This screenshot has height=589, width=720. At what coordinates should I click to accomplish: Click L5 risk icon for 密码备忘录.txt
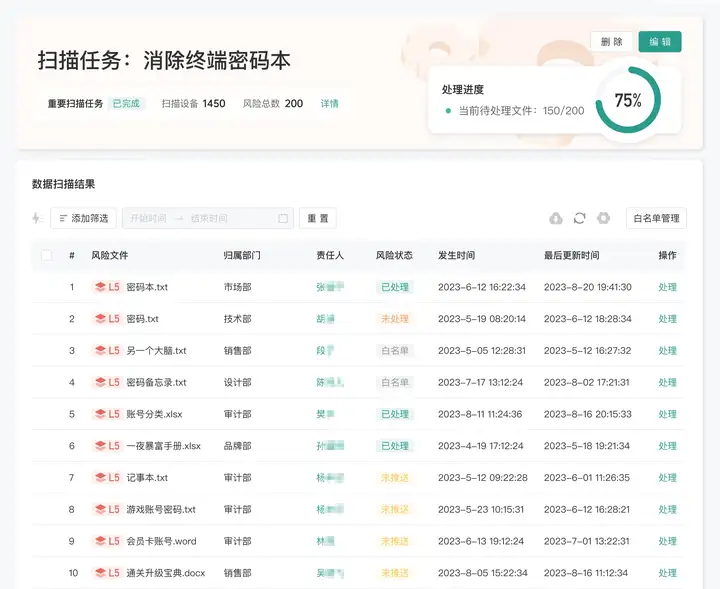click(x=107, y=382)
